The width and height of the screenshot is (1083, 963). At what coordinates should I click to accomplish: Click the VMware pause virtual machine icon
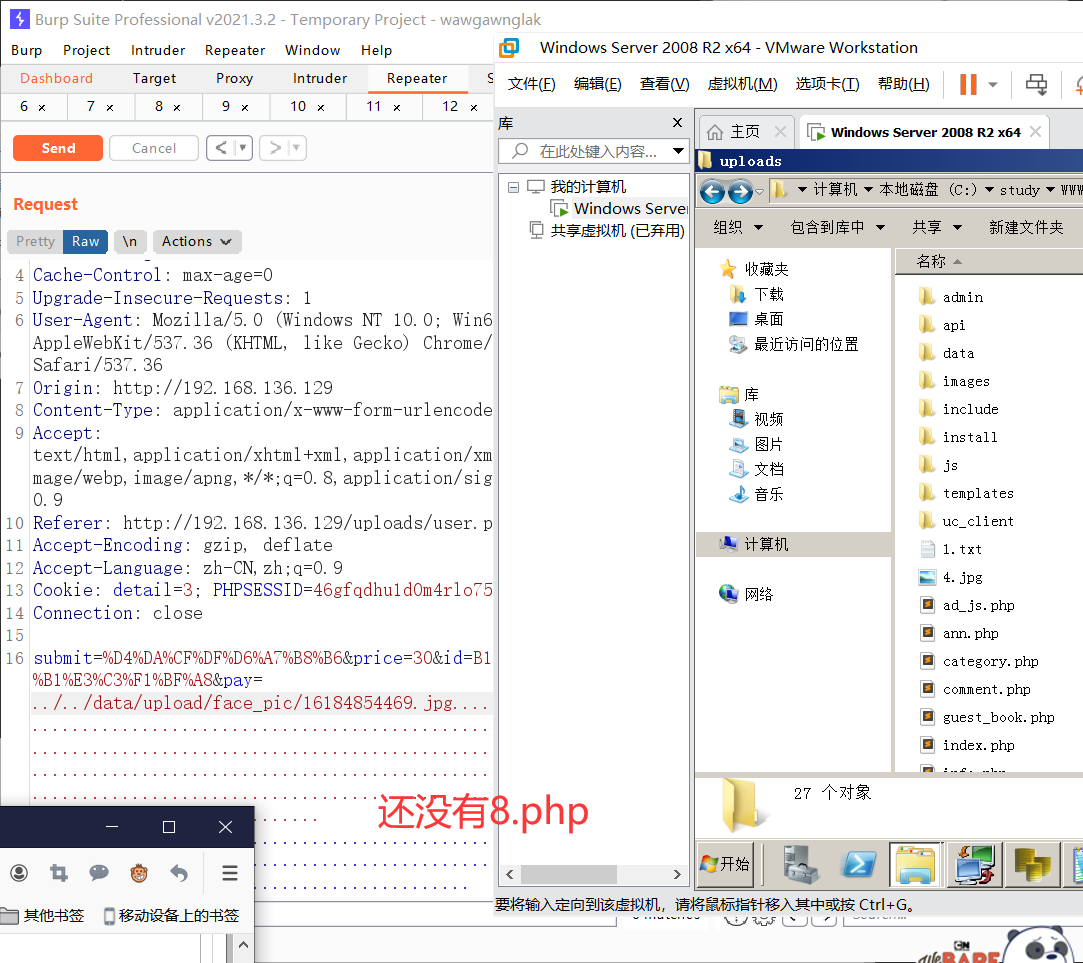click(968, 84)
